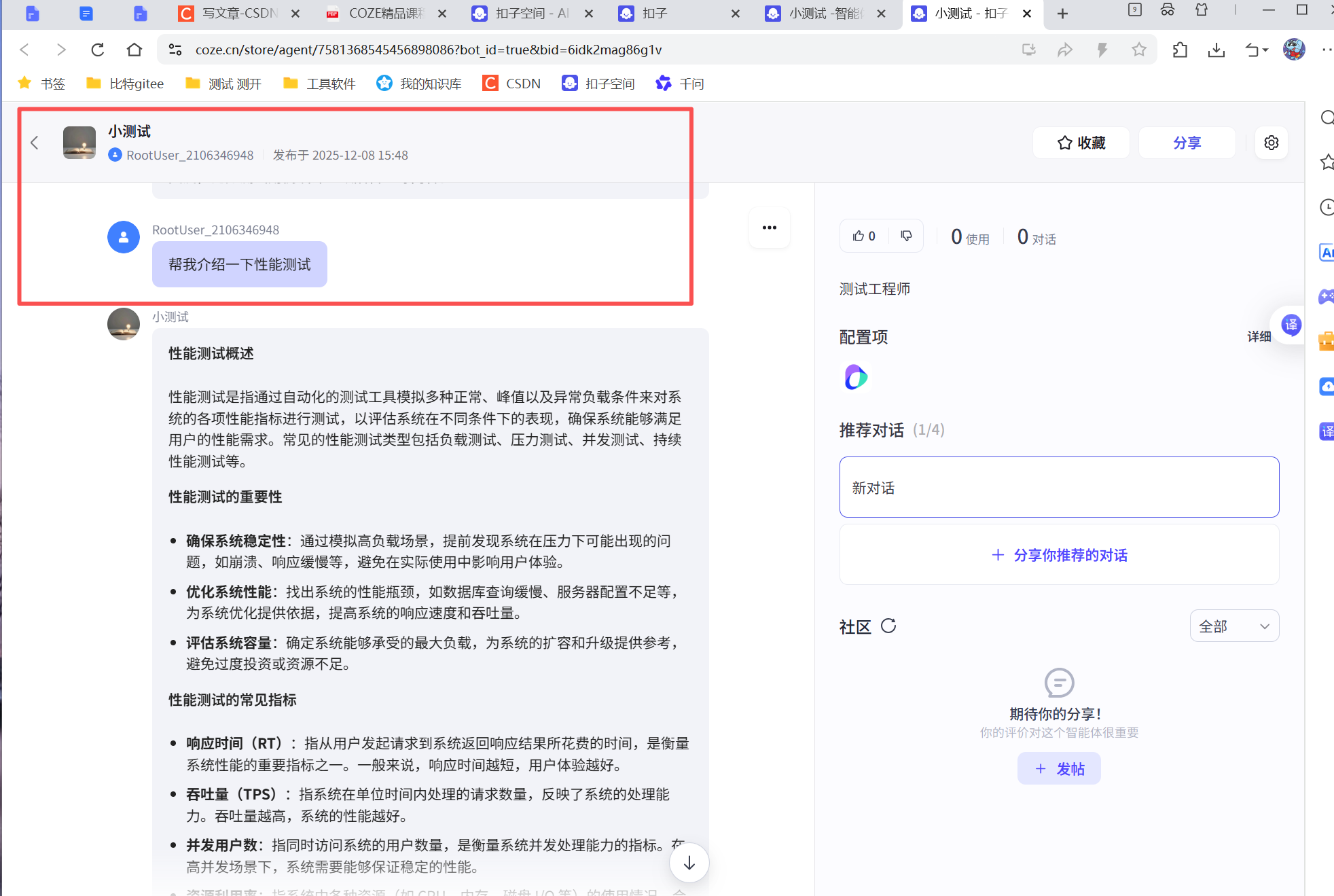The image size is (1334, 896).
Task: Click the thumbs up like icon
Action: click(x=859, y=236)
